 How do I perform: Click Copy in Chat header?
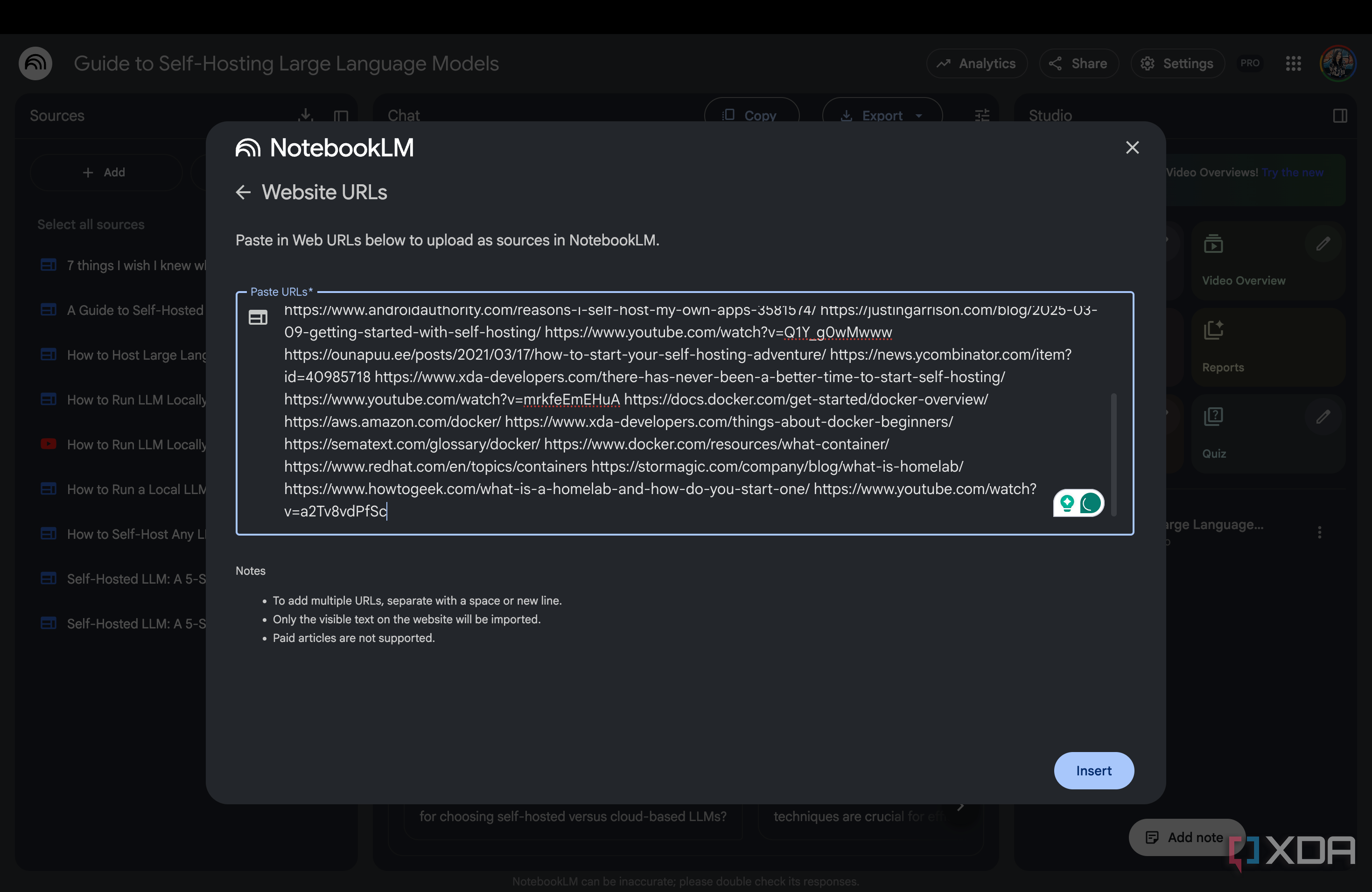[751, 115]
